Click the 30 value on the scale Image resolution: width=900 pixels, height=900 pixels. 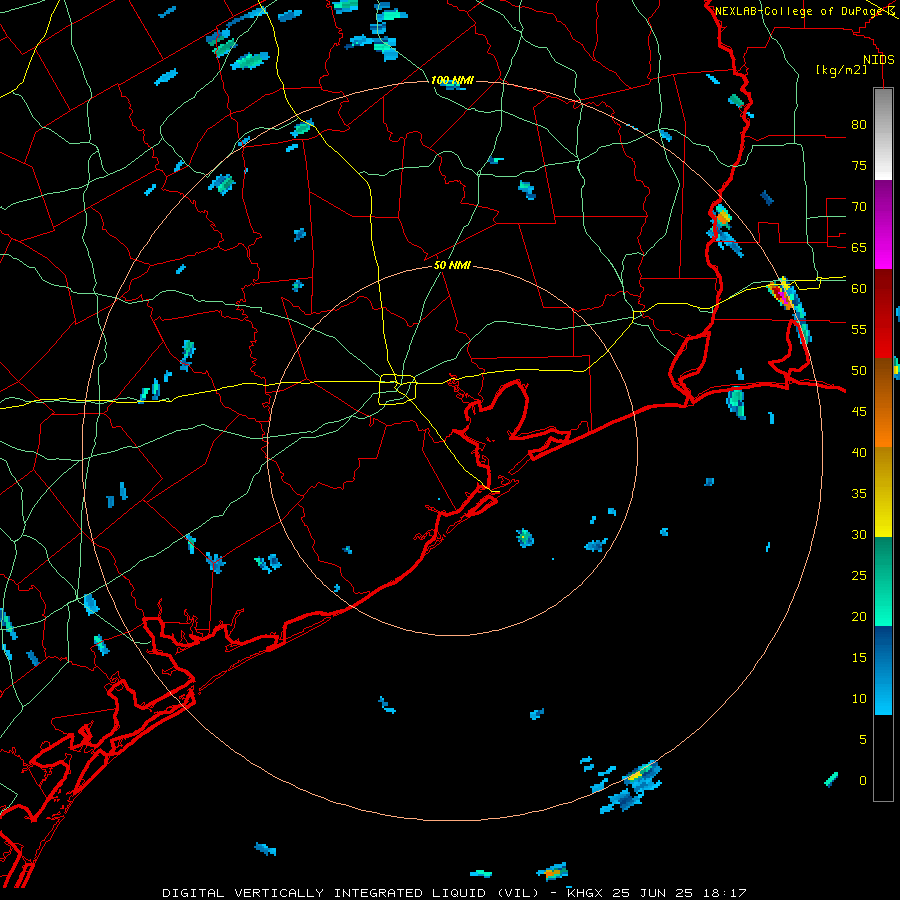[x=859, y=534]
